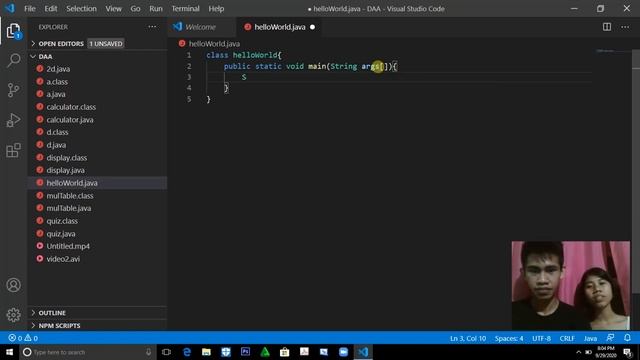Open the Extensions view icon

[x=13, y=150]
